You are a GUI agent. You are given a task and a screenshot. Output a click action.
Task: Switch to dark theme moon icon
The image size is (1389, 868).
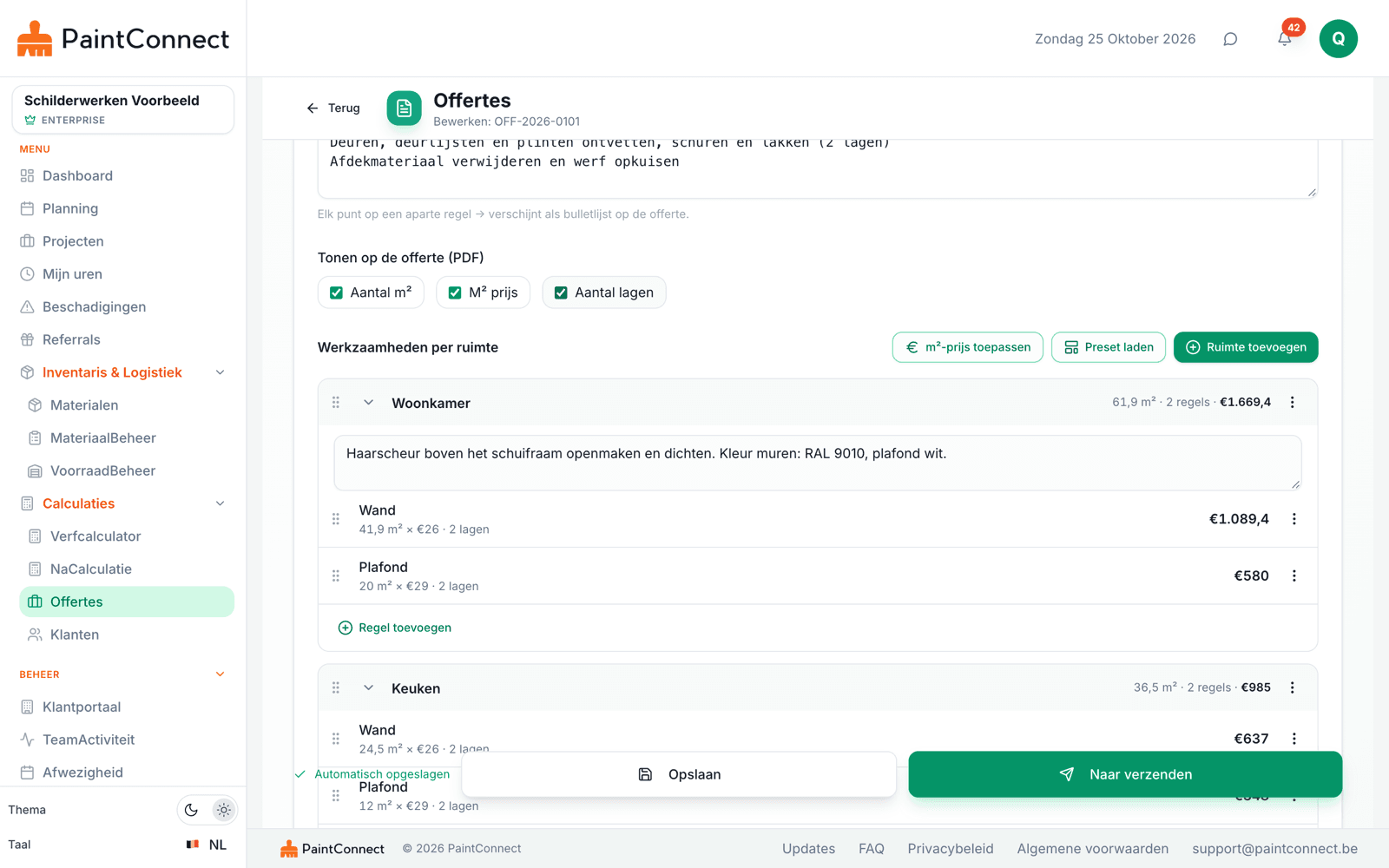pos(191,810)
